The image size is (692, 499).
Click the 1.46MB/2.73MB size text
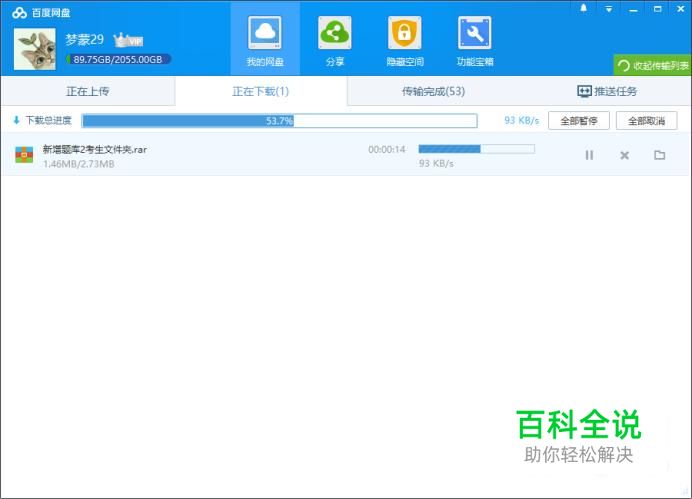point(79,164)
